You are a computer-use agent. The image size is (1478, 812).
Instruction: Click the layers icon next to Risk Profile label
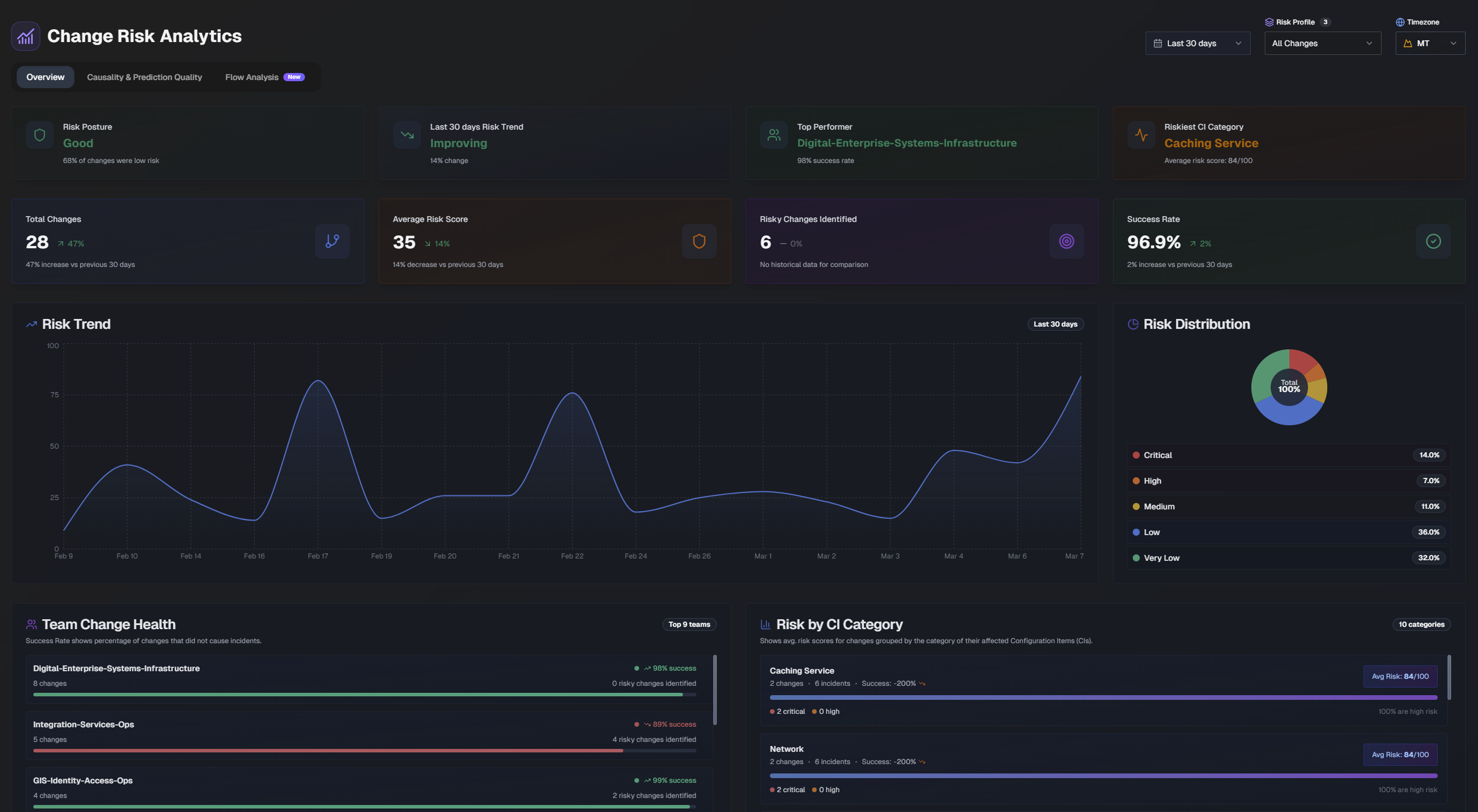[x=1269, y=22]
